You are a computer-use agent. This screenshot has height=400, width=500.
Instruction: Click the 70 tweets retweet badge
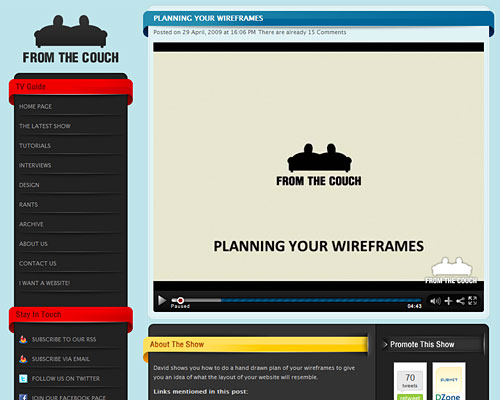[x=410, y=381]
